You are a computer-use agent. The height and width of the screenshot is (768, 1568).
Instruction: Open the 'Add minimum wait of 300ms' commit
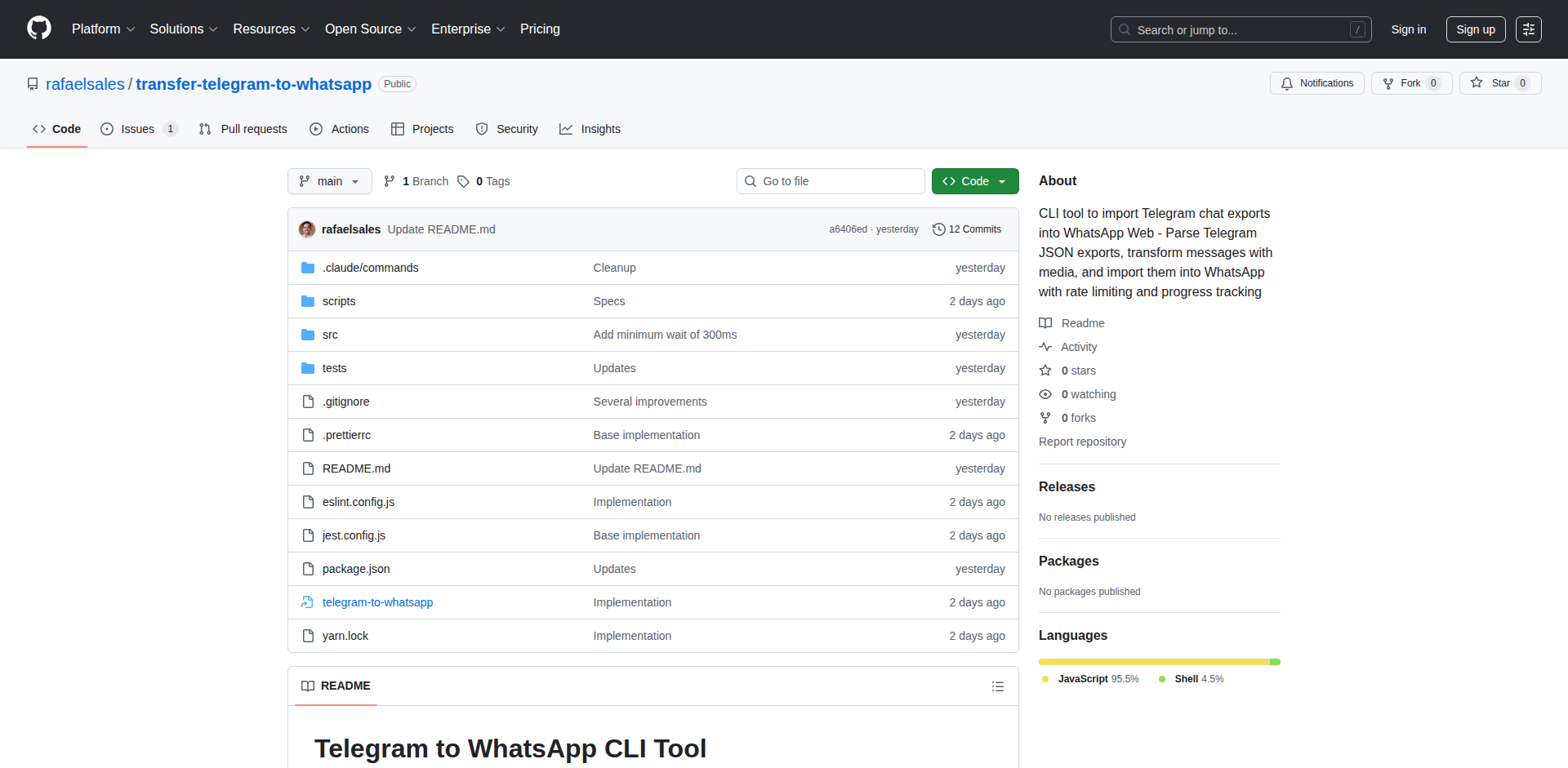tap(665, 335)
